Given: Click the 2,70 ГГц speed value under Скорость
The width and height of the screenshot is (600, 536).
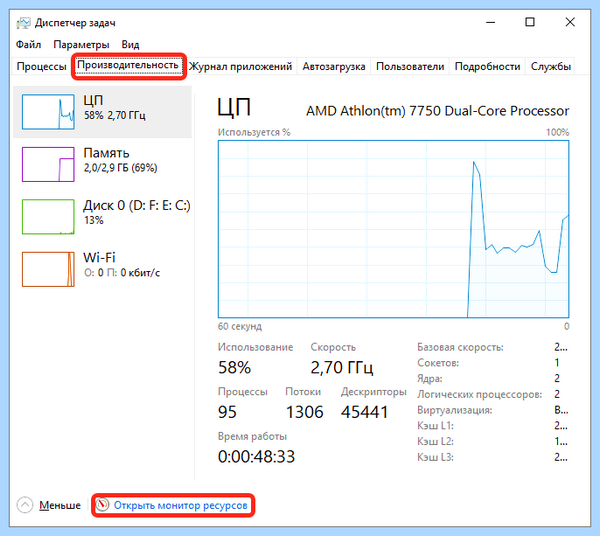Looking at the screenshot, I should tap(341, 367).
